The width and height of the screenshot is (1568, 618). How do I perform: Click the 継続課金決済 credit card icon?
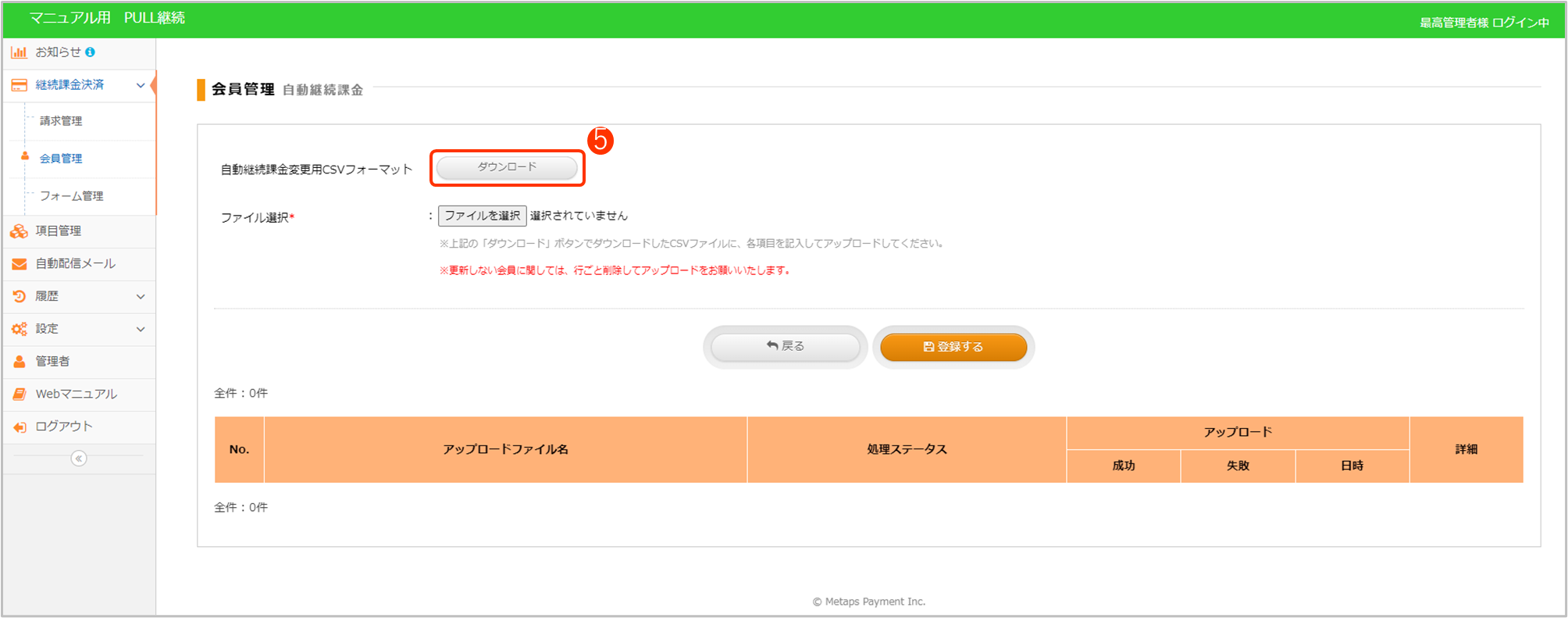[x=19, y=85]
